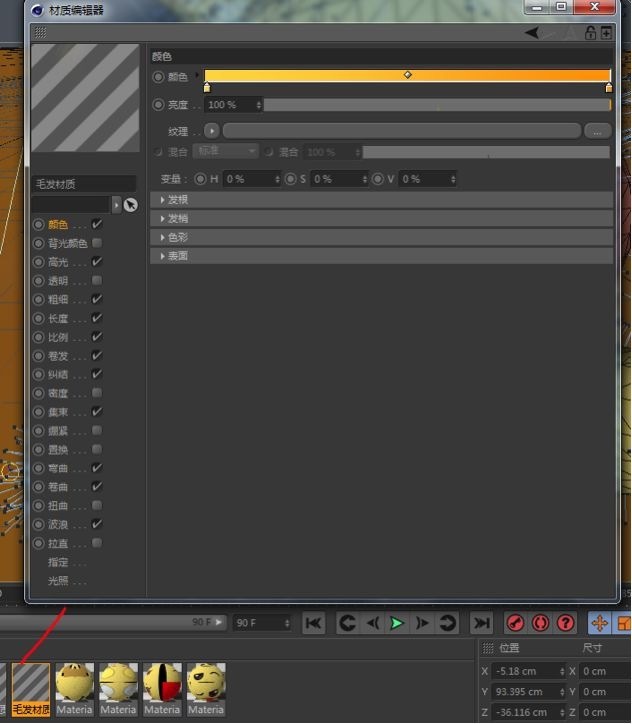Screen dimensions: 632x724
Task: Click the center diamond knot on the color gradient
Action: (x=407, y=75)
